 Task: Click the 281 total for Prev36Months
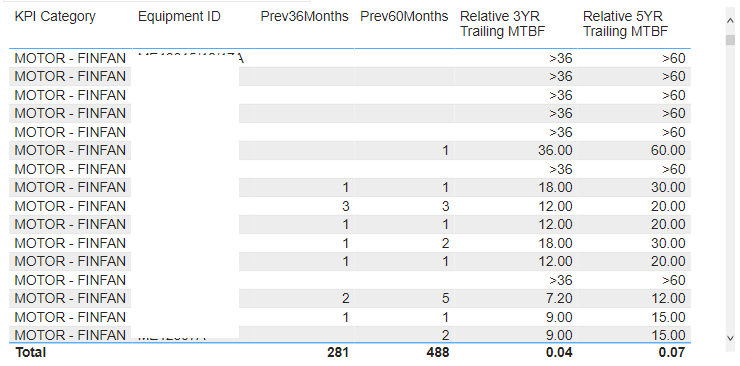338,352
